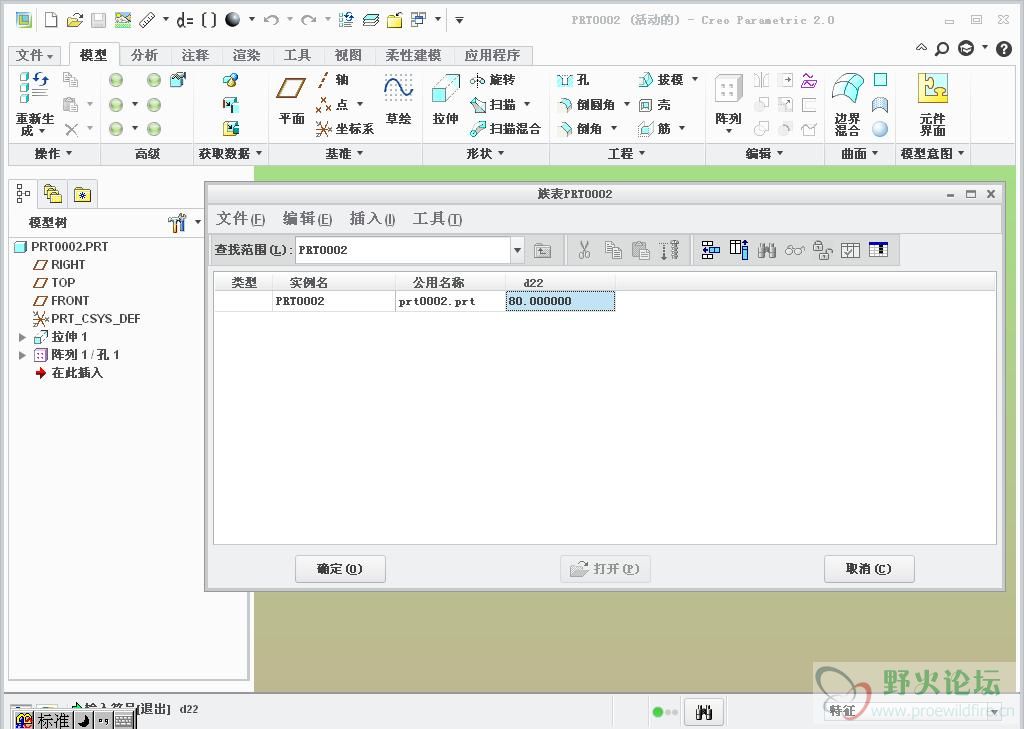Click the verify instances checkmark icon in family table
This screenshot has height=729, width=1024.
pos(850,250)
